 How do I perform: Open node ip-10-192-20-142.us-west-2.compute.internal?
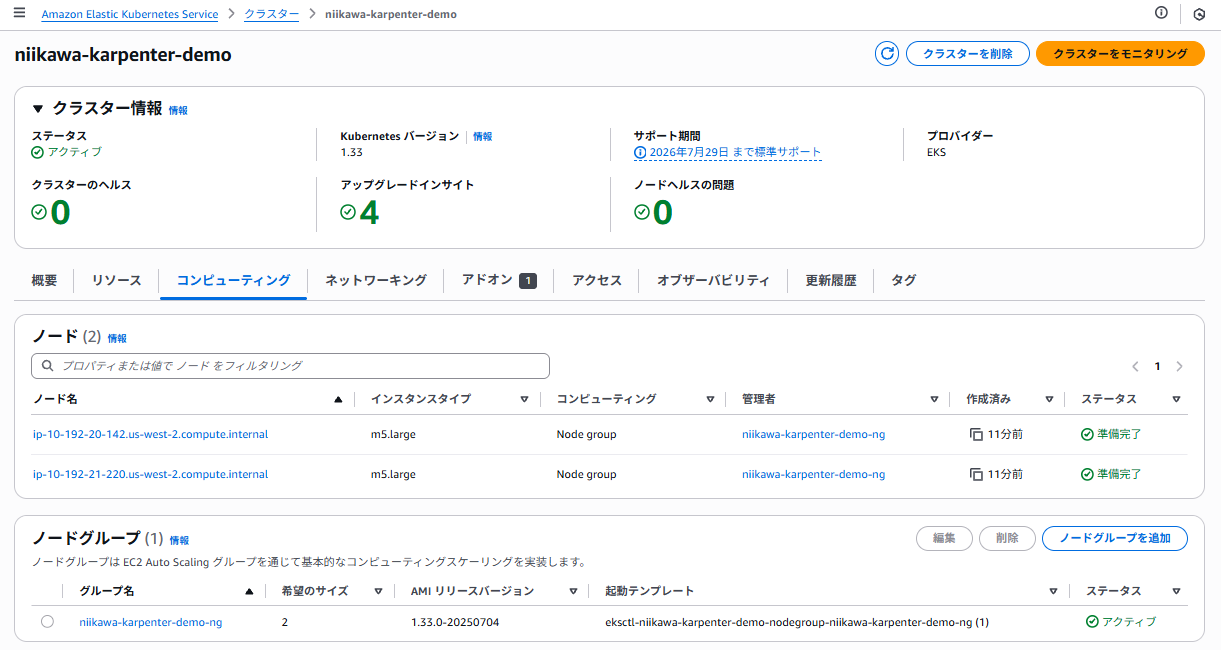click(x=150, y=435)
